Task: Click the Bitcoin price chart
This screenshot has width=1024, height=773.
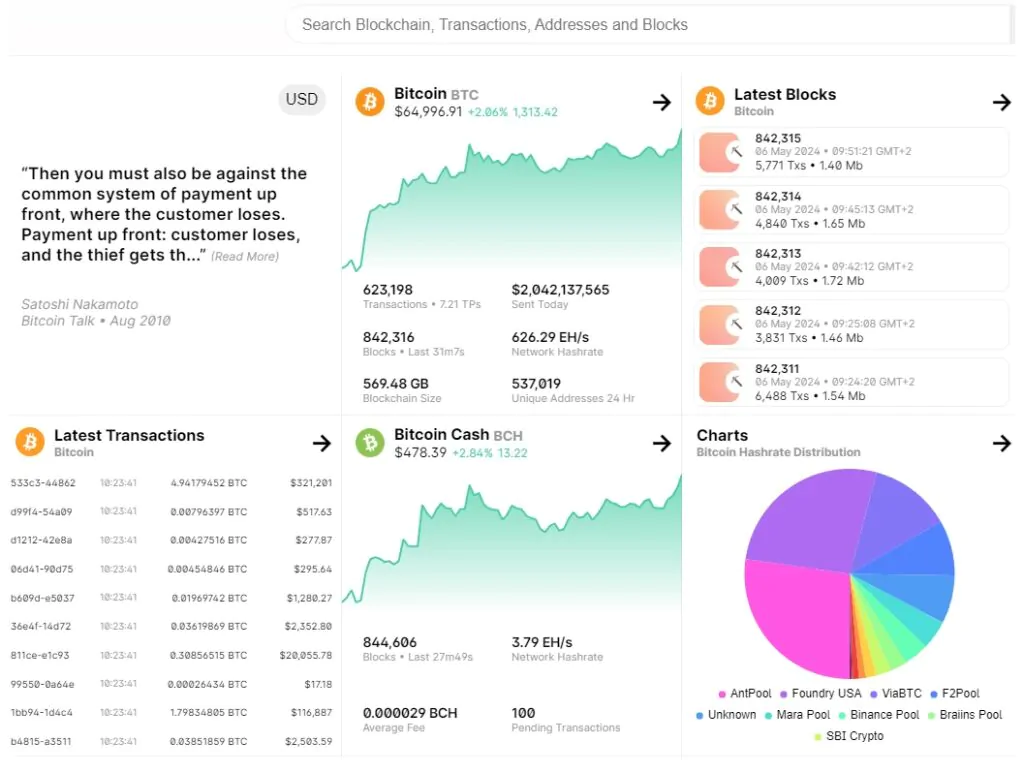Action: pyautogui.click(x=512, y=200)
